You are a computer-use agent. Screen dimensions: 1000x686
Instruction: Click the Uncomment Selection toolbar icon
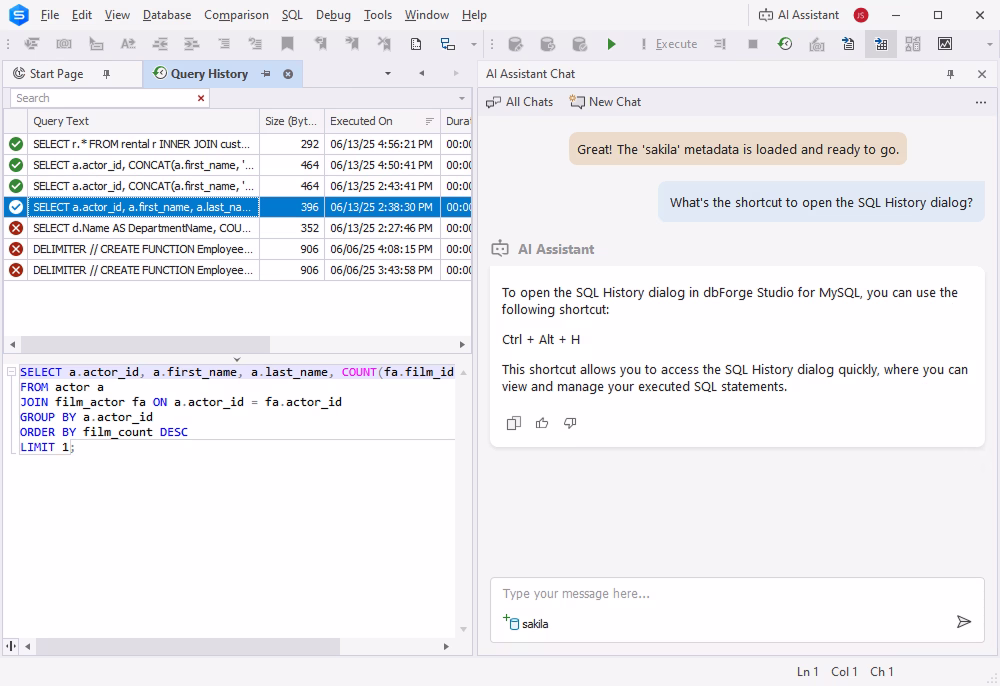point(256,44)
